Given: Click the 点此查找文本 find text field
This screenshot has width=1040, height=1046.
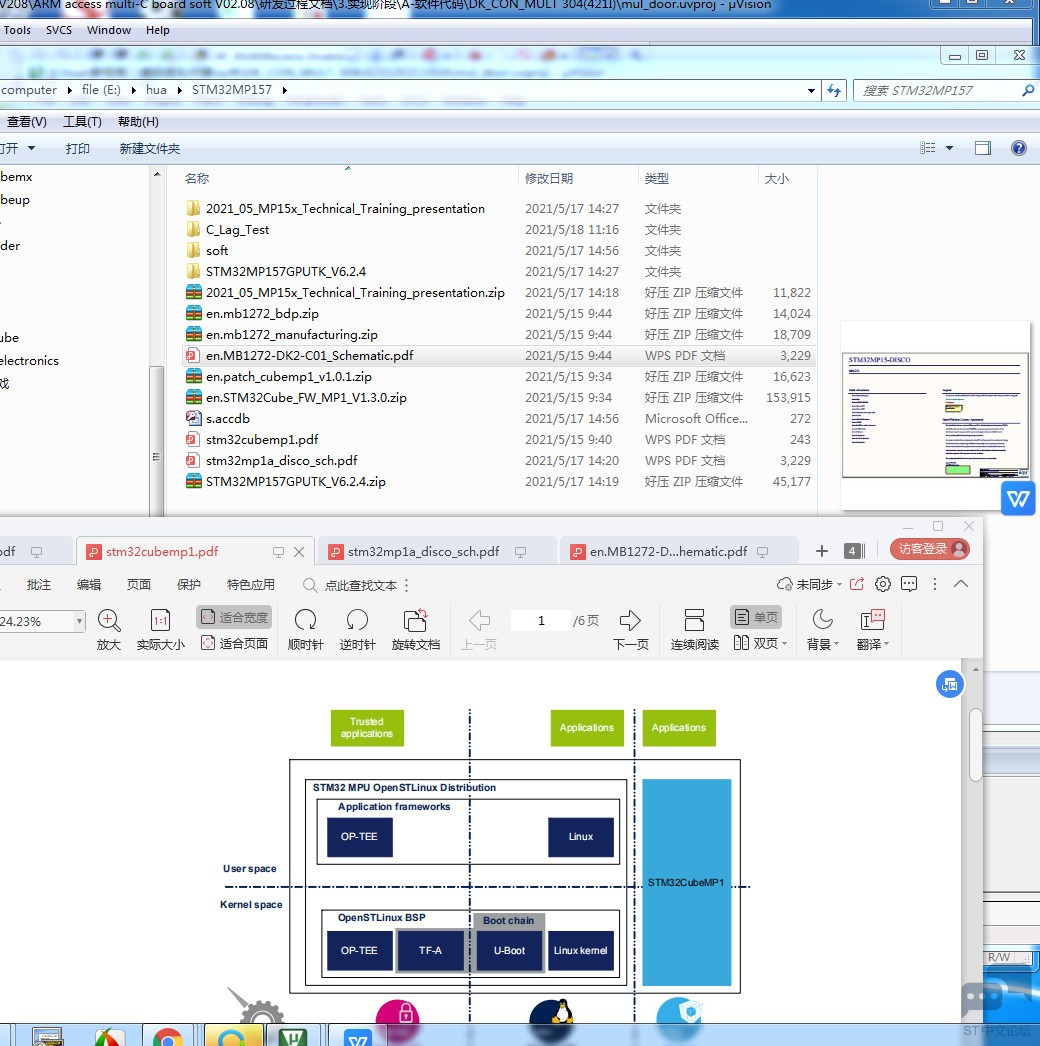Looking at the screenshot, I should pos(361,585).
